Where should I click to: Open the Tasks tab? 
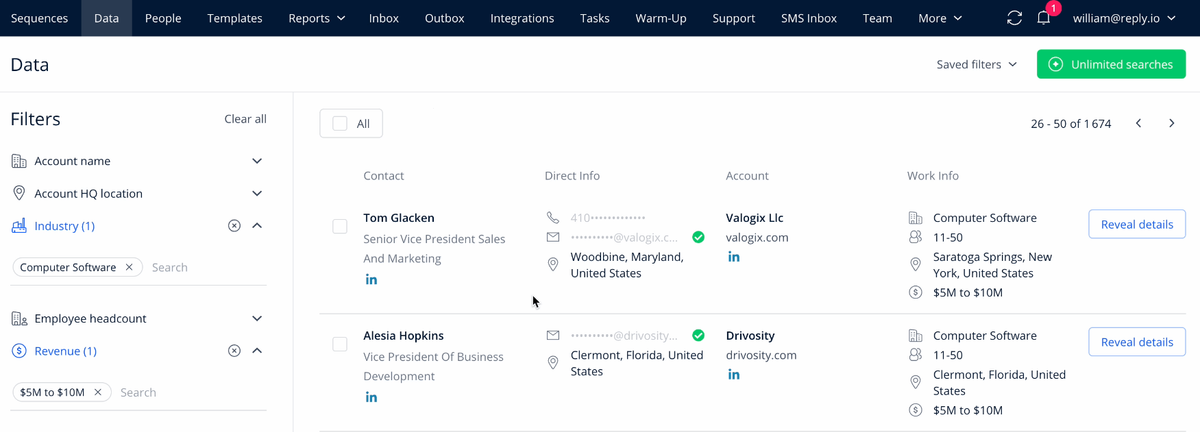(595, 18)
